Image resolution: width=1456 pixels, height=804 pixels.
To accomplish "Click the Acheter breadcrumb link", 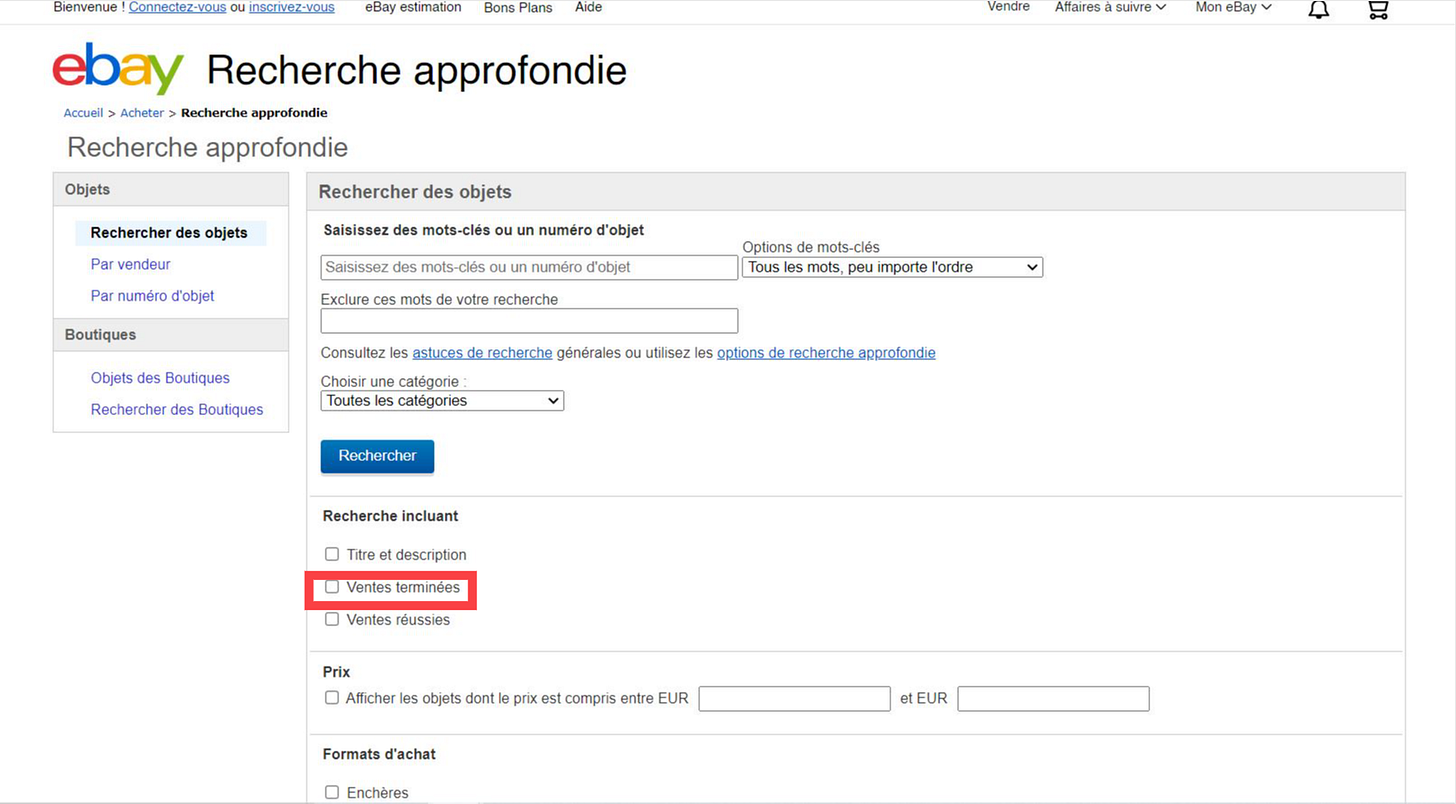I will [142, 113].
